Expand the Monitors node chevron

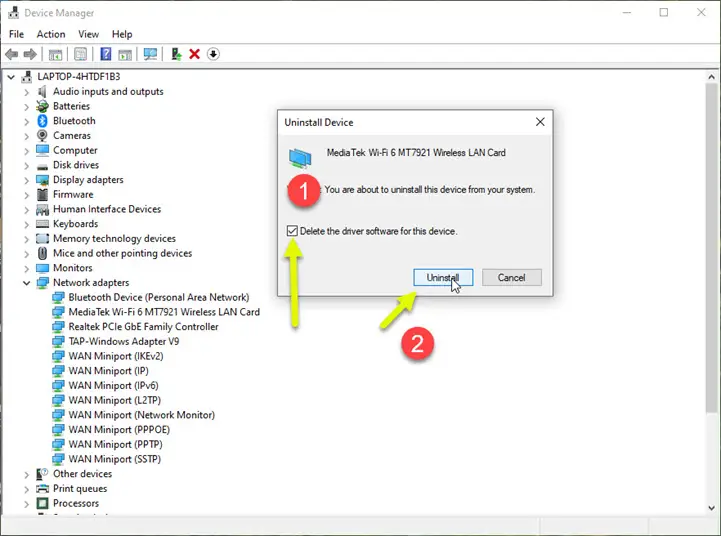tap(27, 268)
